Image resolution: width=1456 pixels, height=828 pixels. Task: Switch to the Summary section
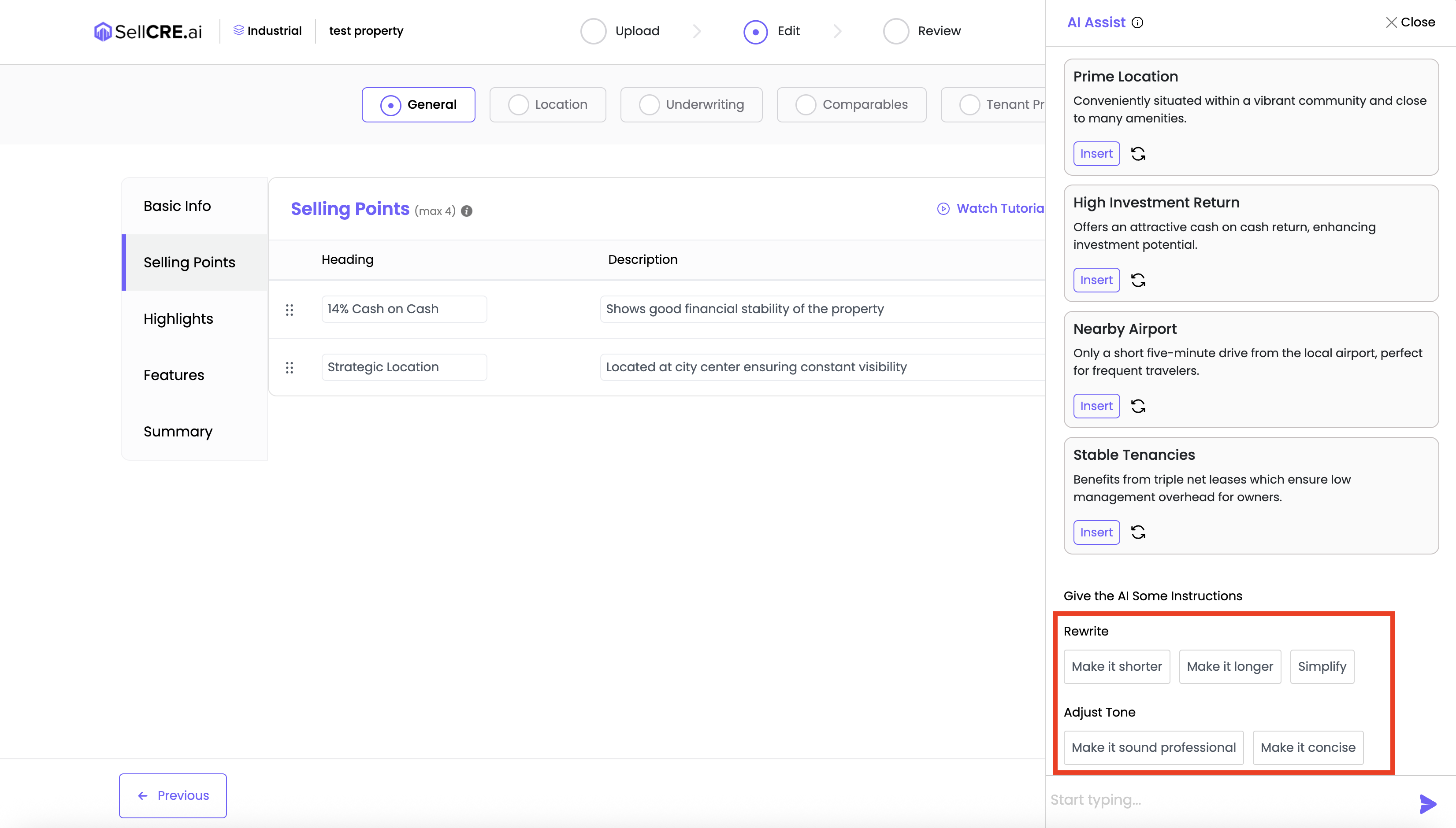178,432
